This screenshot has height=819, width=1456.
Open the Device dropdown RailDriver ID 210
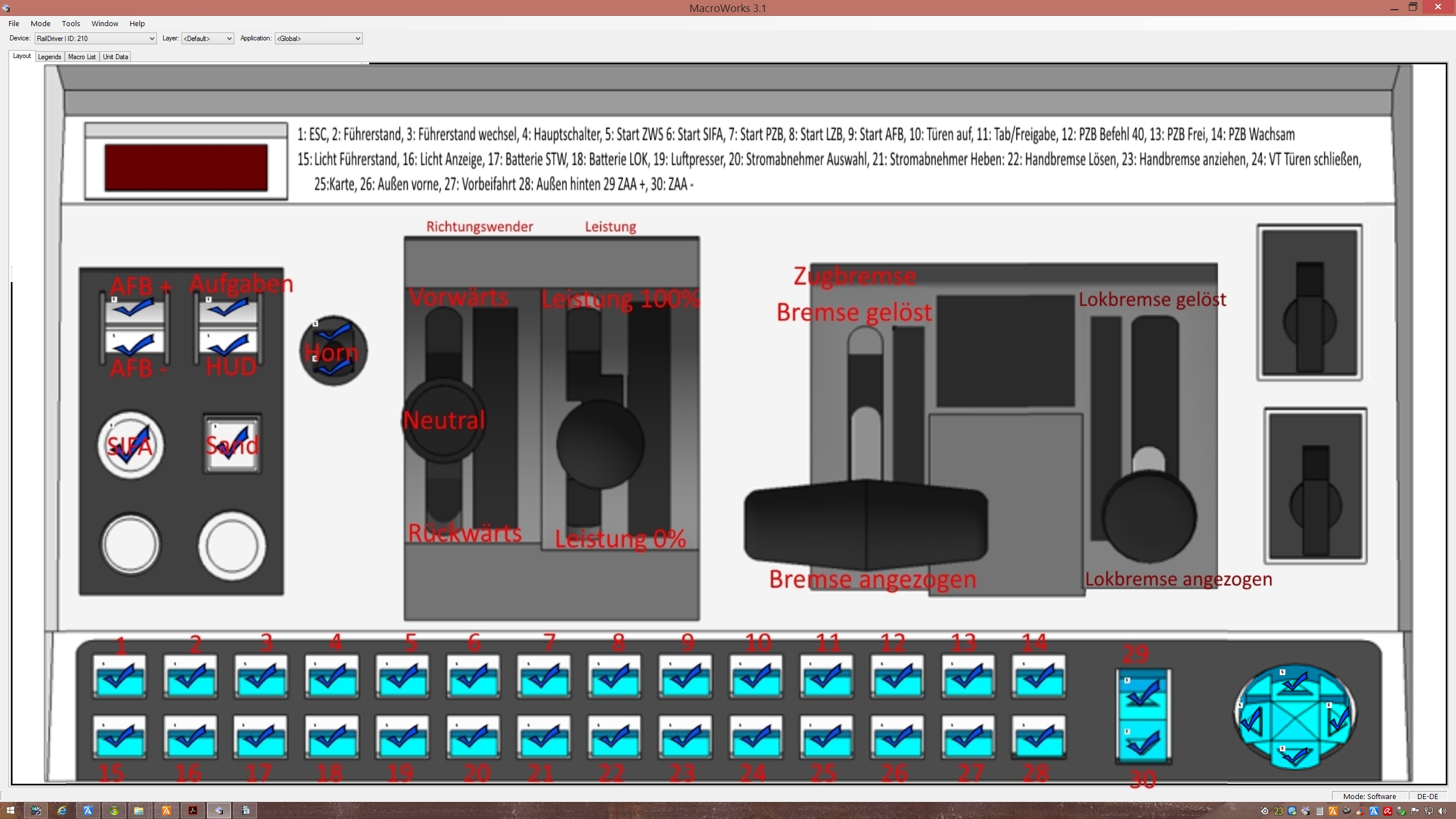(x=96, y=39)
